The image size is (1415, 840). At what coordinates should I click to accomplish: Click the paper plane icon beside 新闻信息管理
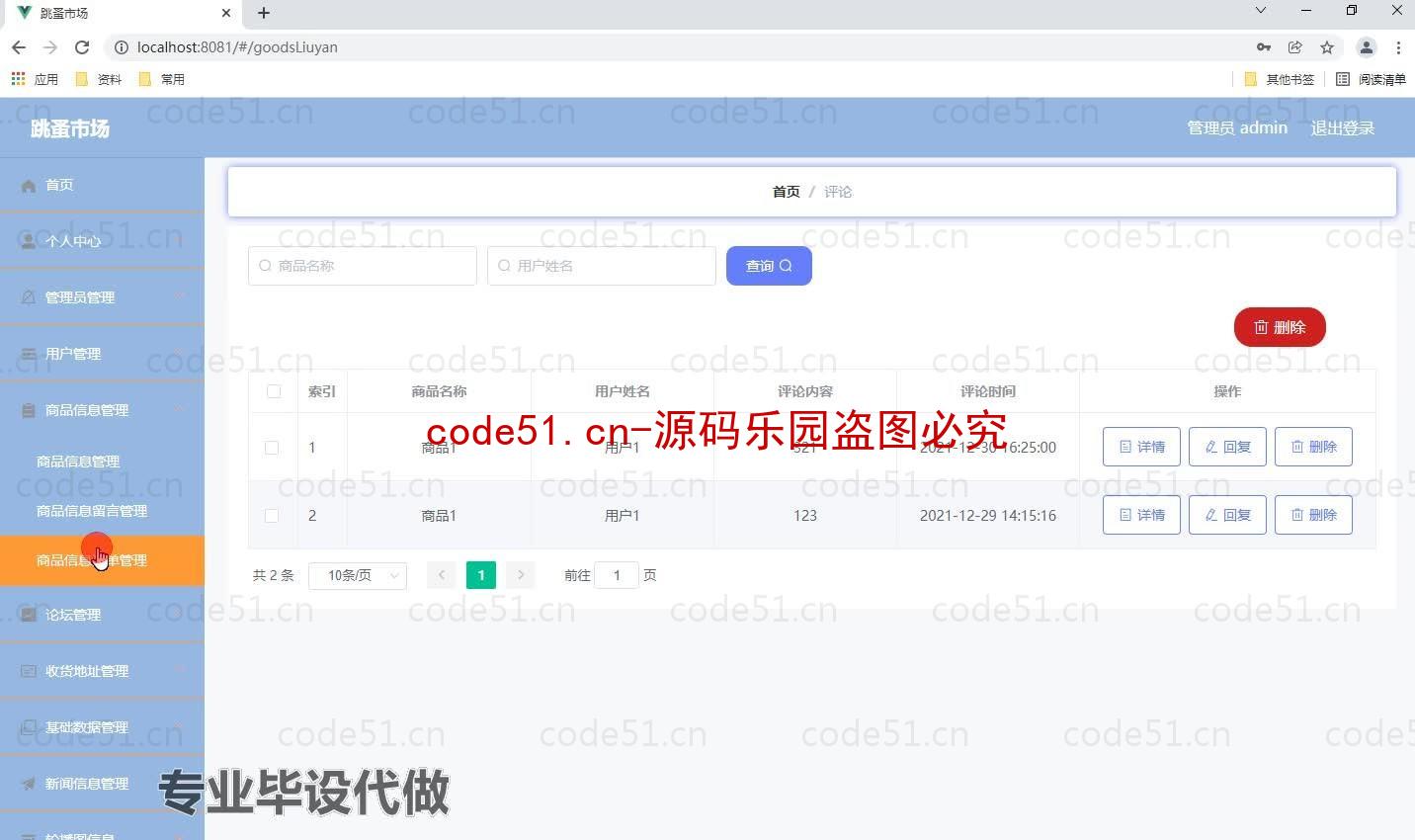coord(28,784)
